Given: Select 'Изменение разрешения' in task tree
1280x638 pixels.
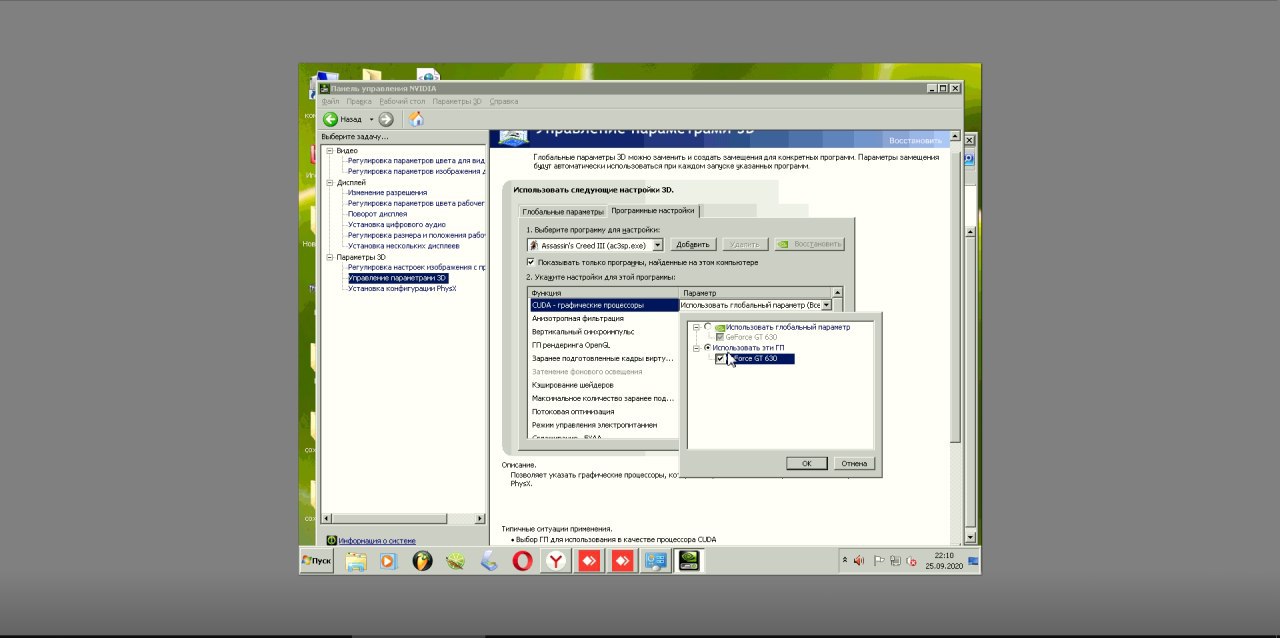Looking at the screenshot, I should pyautogui.click(x=387, y=192).
